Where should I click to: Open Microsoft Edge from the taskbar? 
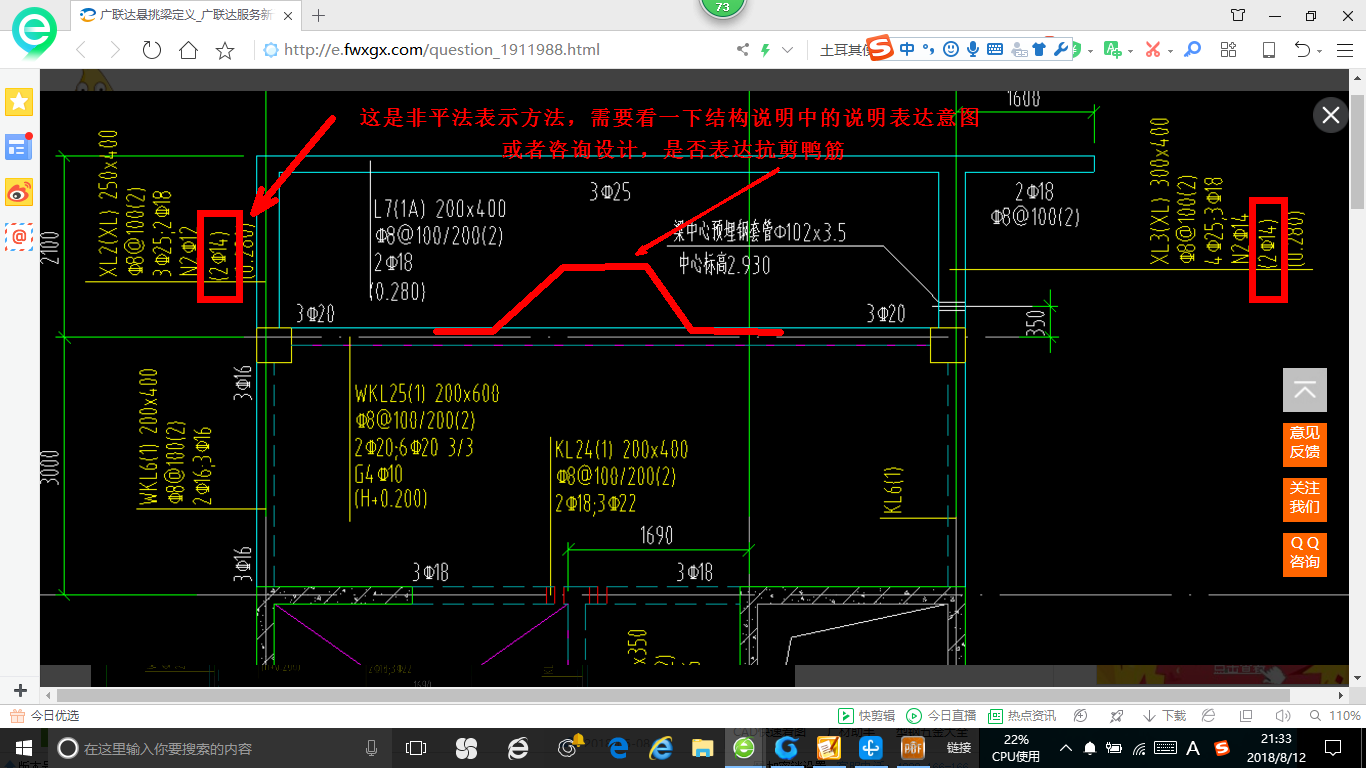(x=618, y=747)
